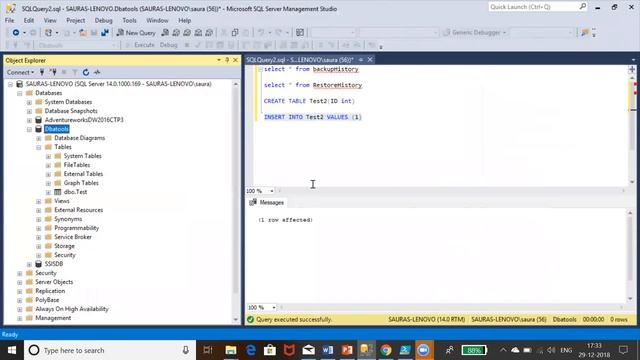Click 'Query executed successfully' status text
This screenshot has width=640, height=360.
[294, 320]
